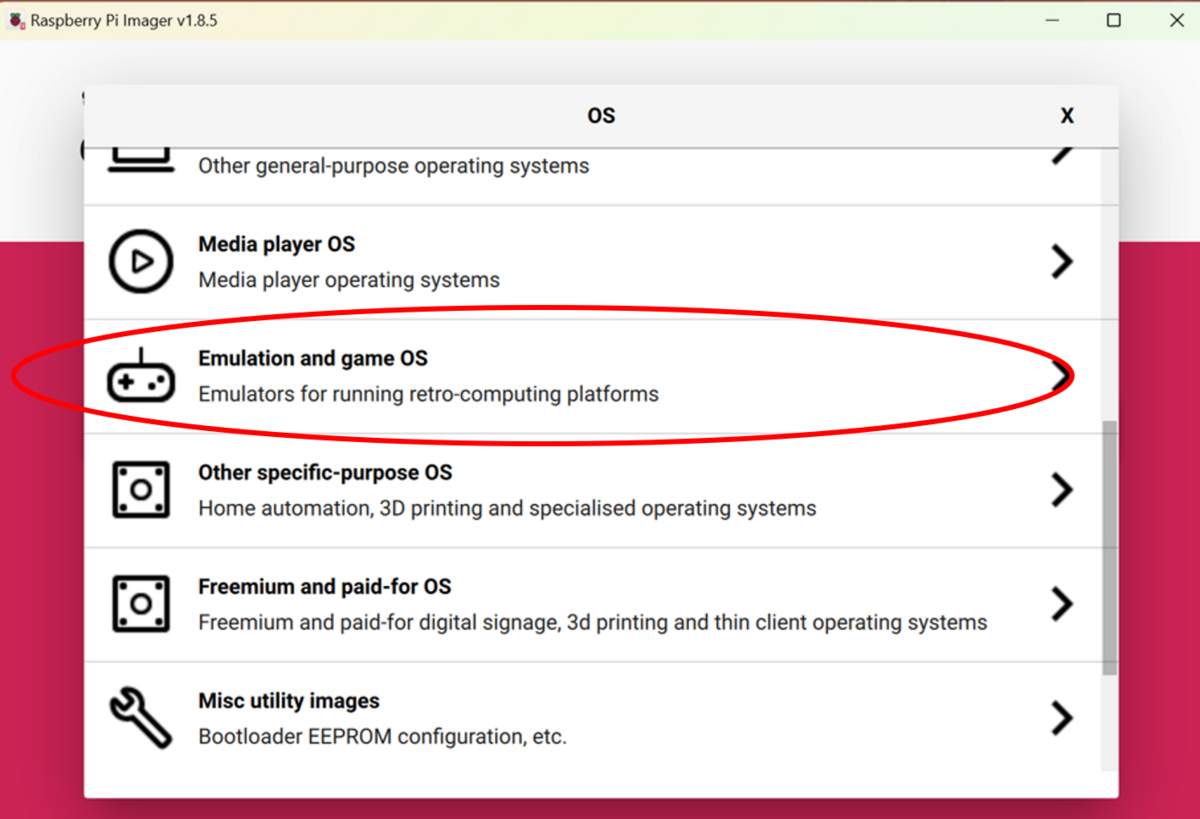
Task: Expand the Media player OS chevron
Action: click(1062, 262)
